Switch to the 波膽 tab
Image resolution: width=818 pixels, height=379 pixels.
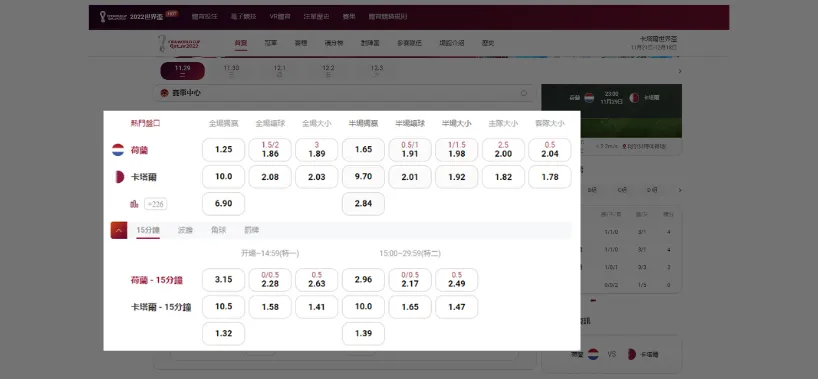tap(185, 230)
